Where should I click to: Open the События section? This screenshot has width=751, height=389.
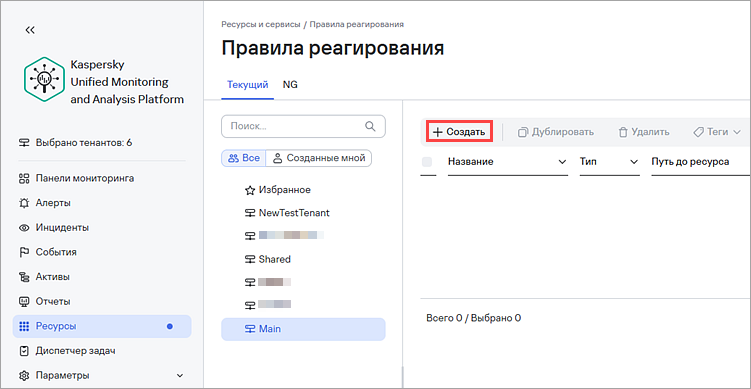click(x=56, y=252)
